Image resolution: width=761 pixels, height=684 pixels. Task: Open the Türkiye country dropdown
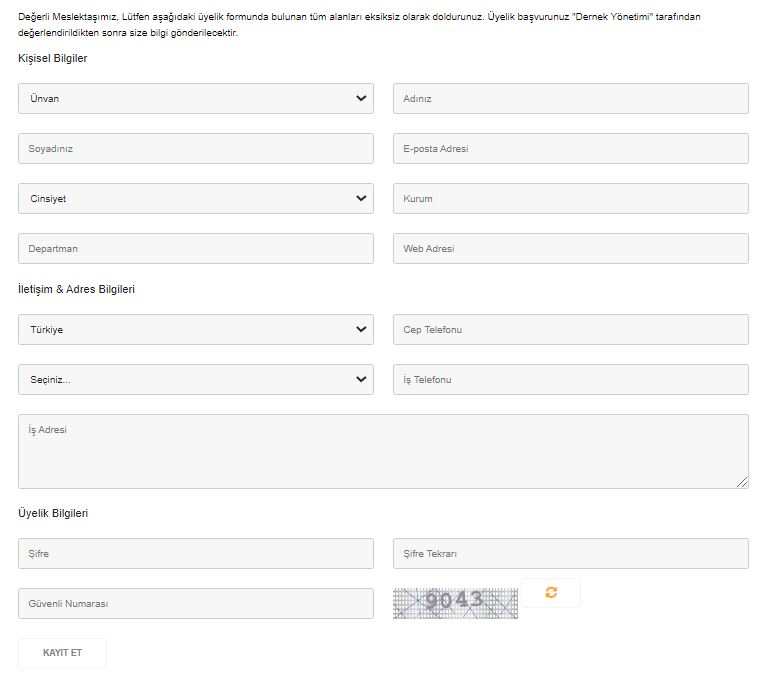click(196, 329)
